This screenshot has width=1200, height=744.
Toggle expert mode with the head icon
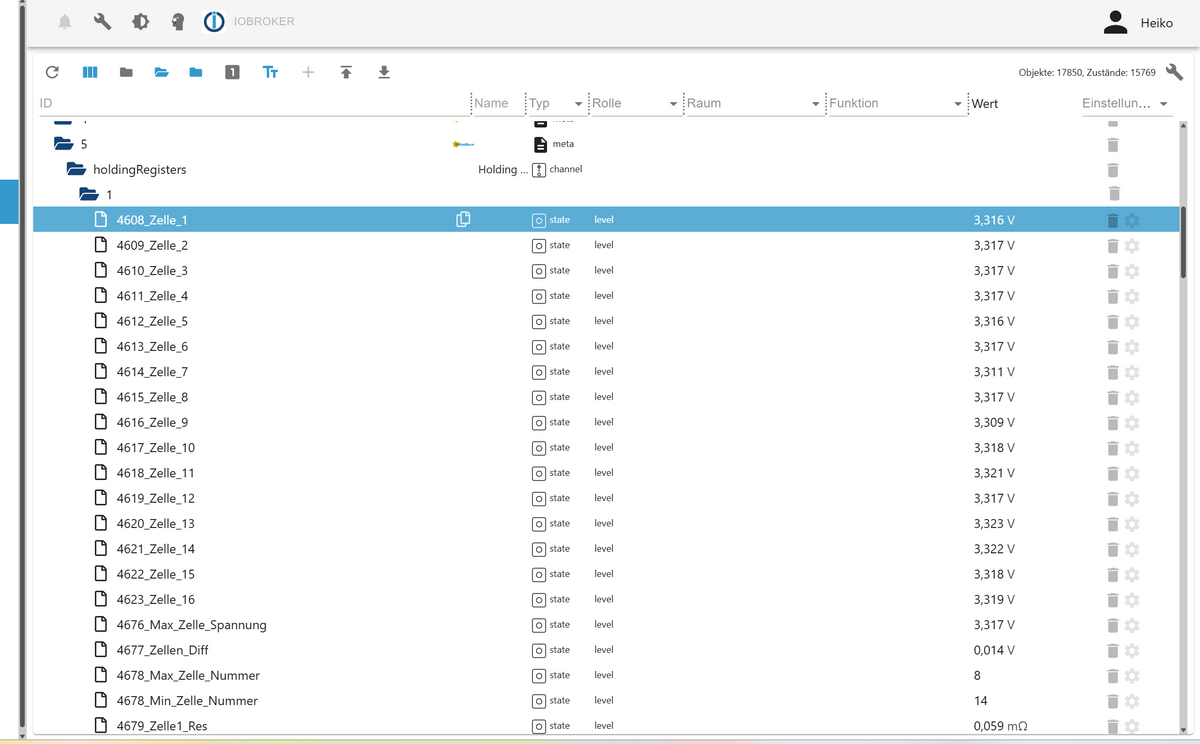click(x=178, y=21)
